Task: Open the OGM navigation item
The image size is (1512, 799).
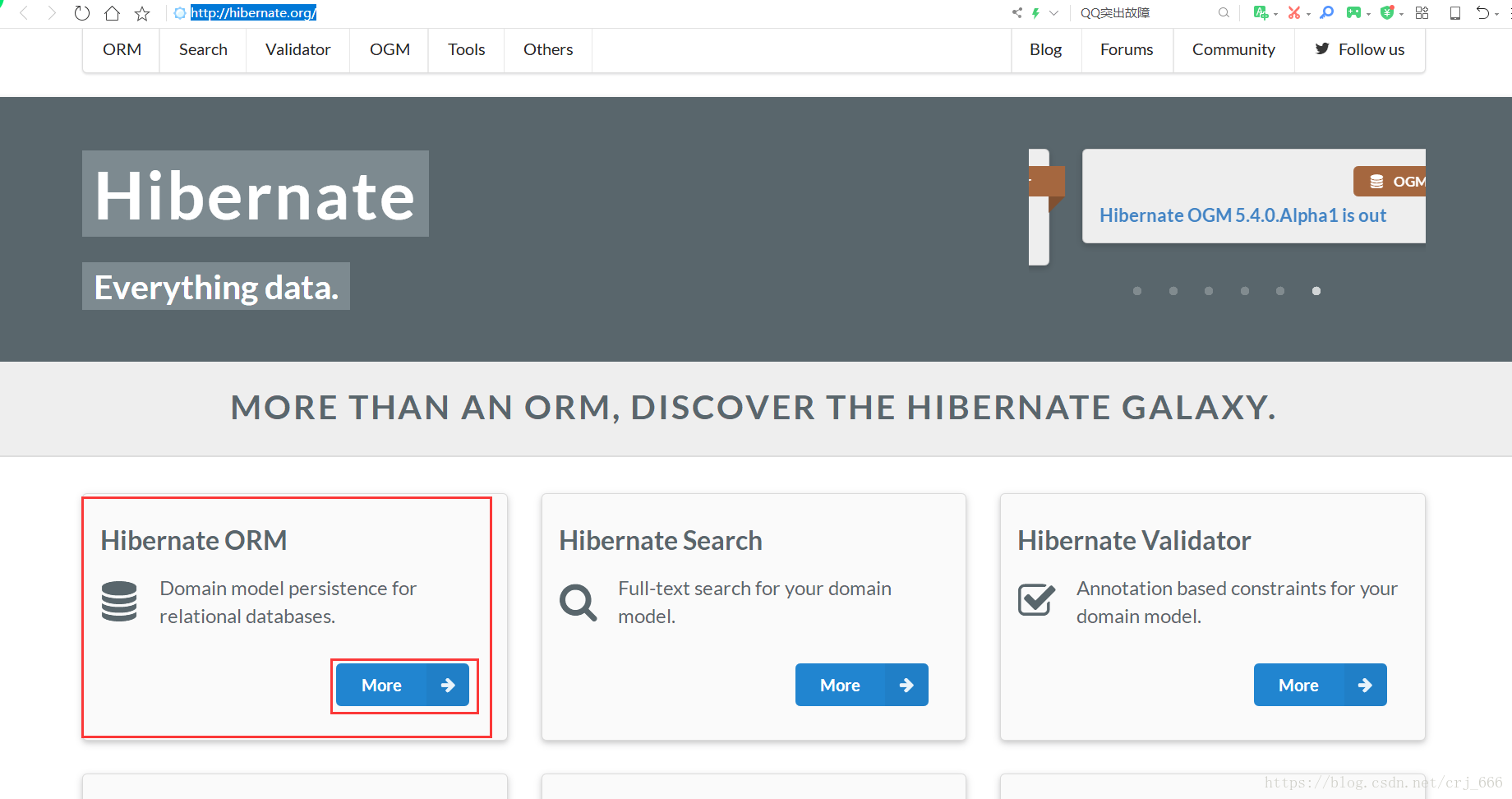Action: [x=390, y=49]
